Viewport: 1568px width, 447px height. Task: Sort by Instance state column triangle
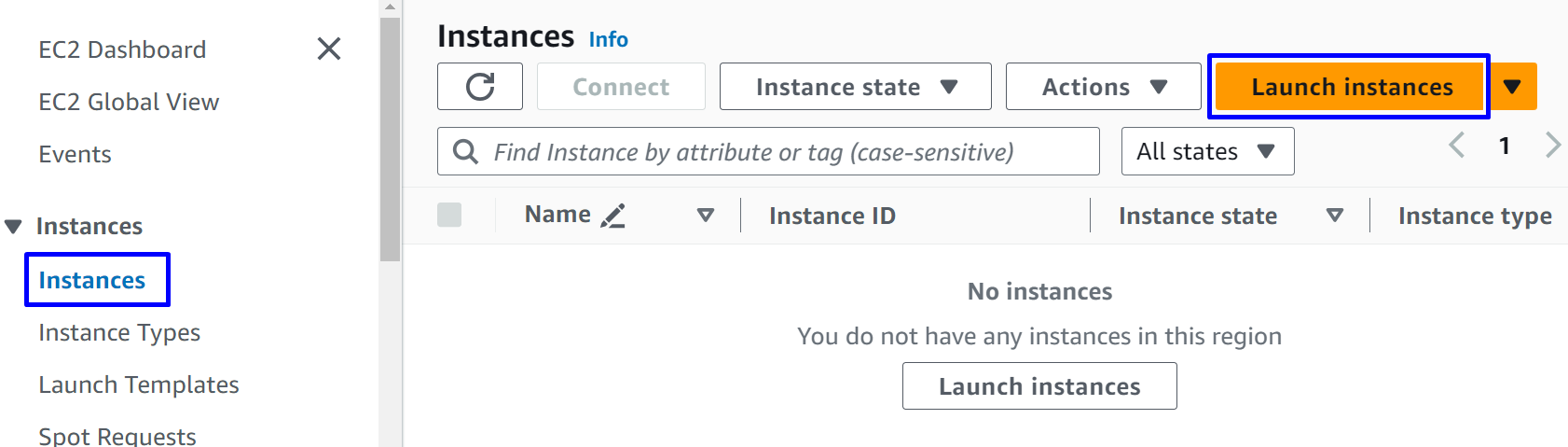[1335, 216]
